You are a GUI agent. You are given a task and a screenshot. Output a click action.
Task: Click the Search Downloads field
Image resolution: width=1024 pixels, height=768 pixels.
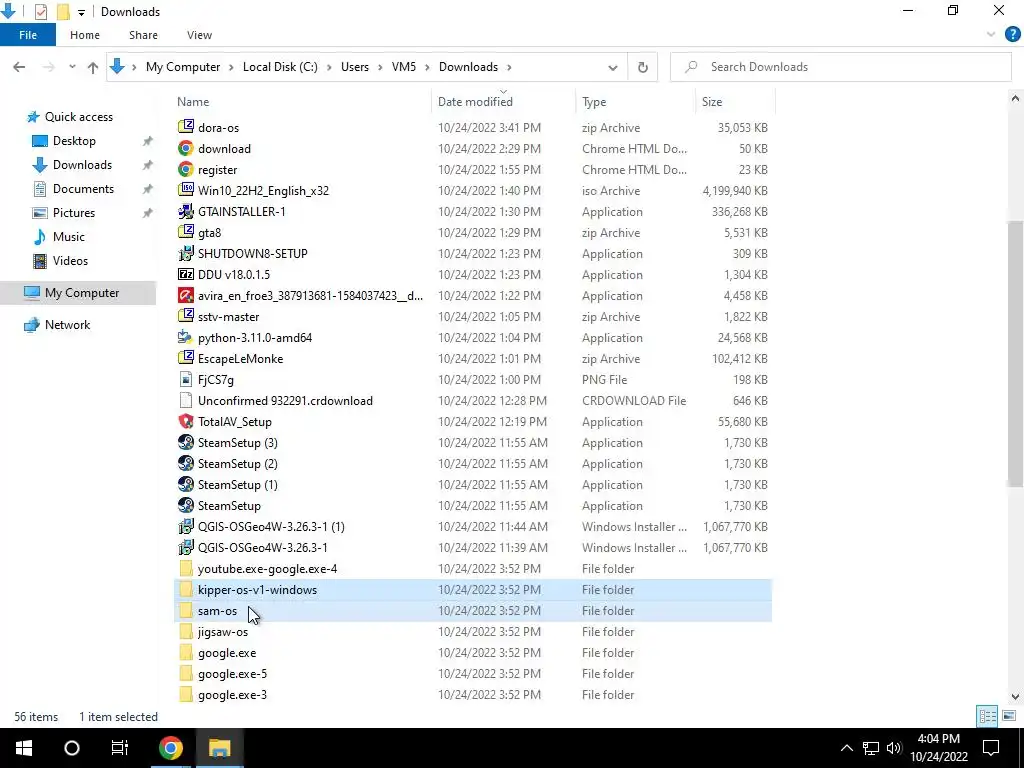point(841,67)
